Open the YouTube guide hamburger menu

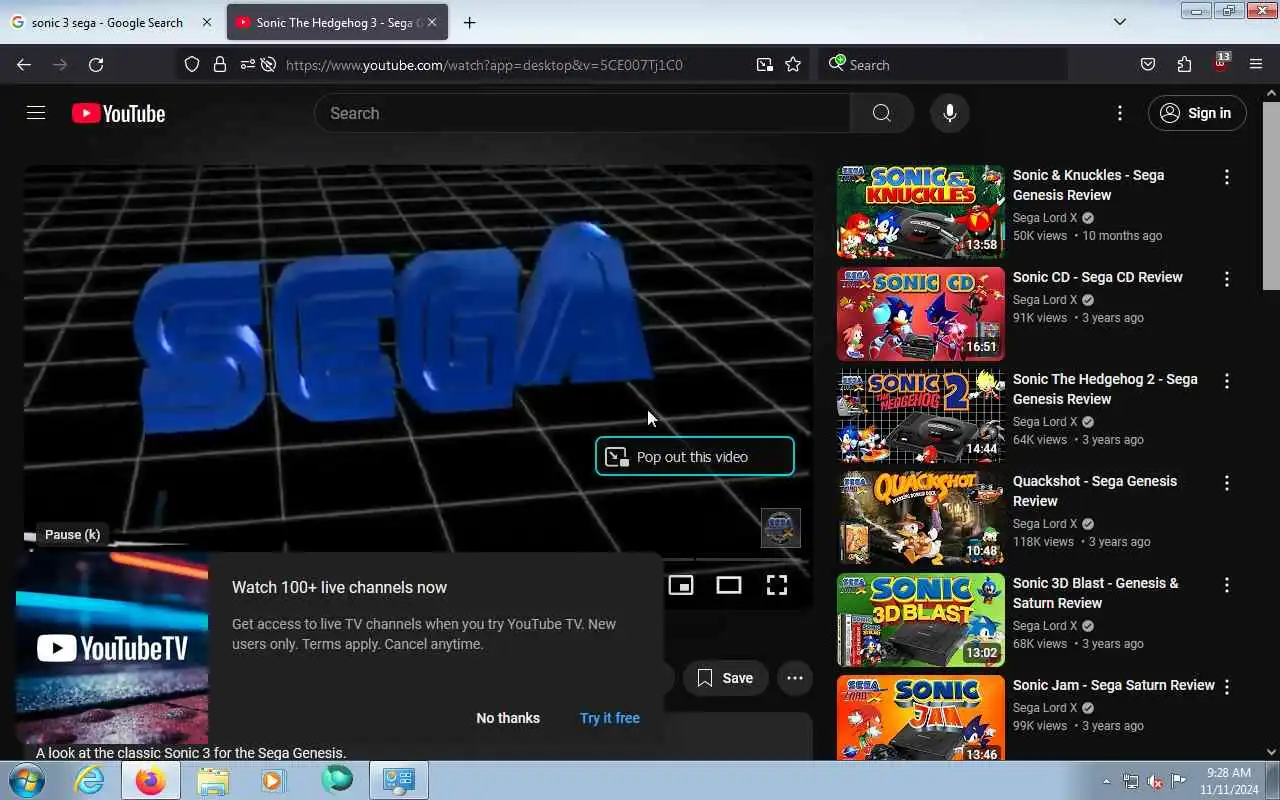(36, 113)
